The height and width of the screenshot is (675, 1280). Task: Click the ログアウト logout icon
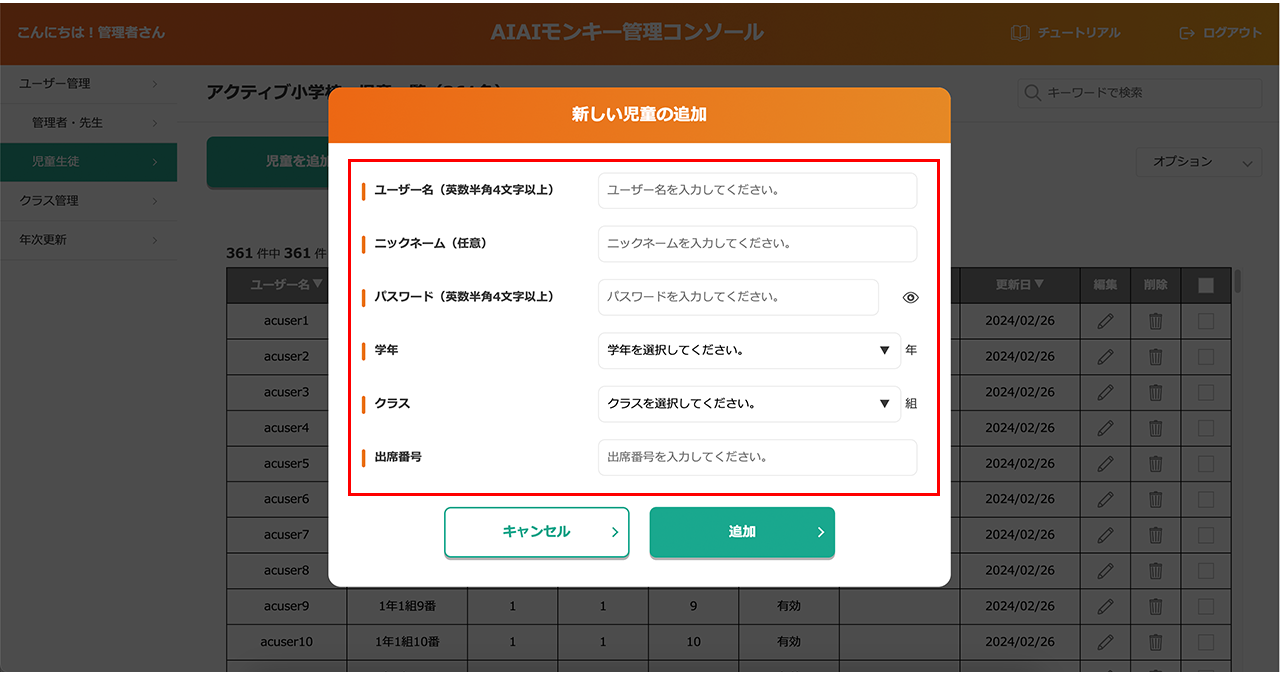pos(1187,33)
